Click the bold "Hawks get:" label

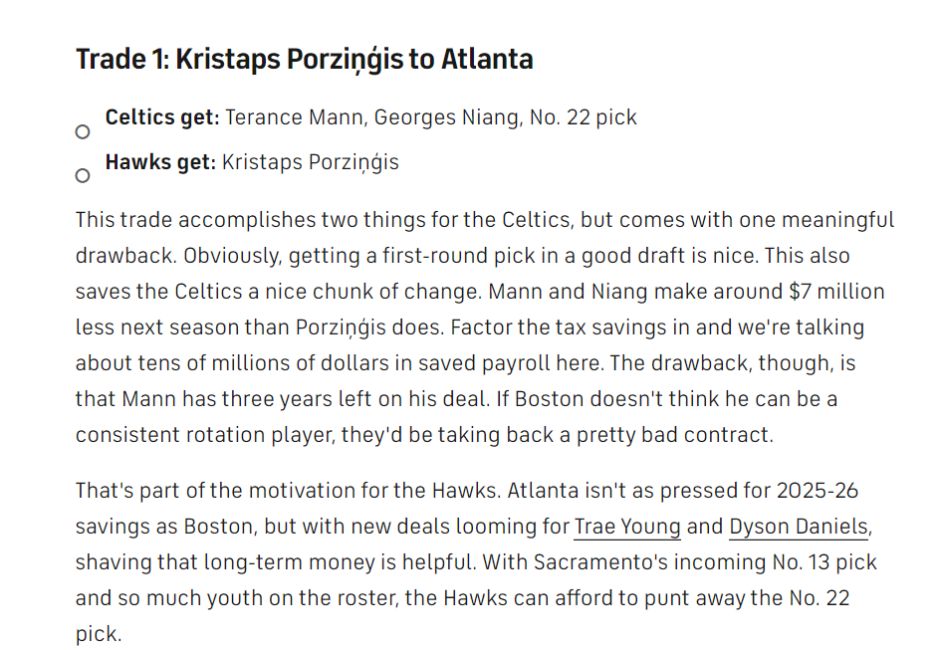pyautogui.click(x=160, y=162)
